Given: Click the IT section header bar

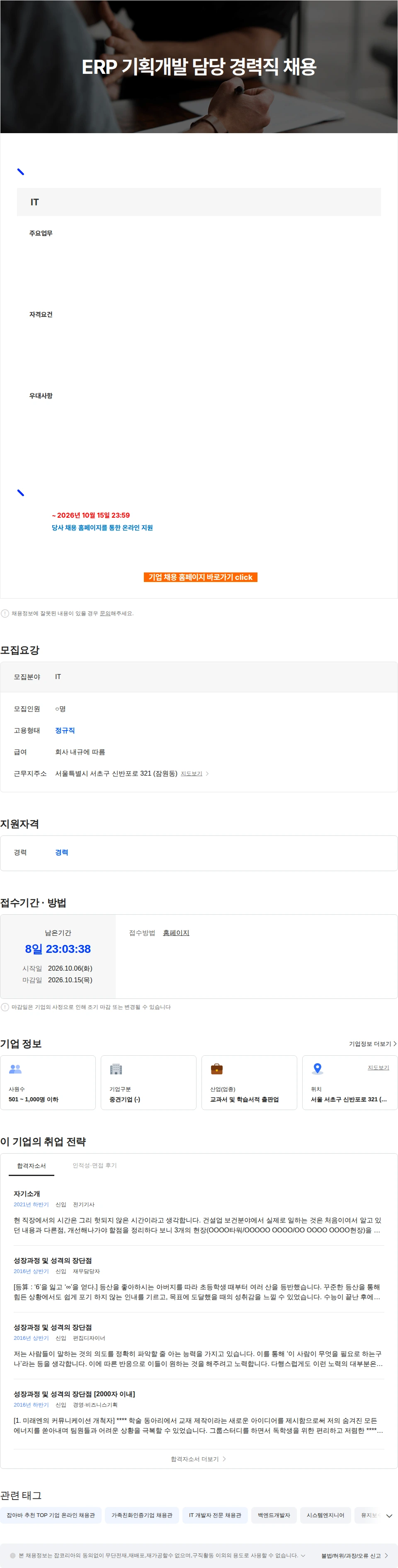Looking at the screenshot, I should [x=199, y=202].
